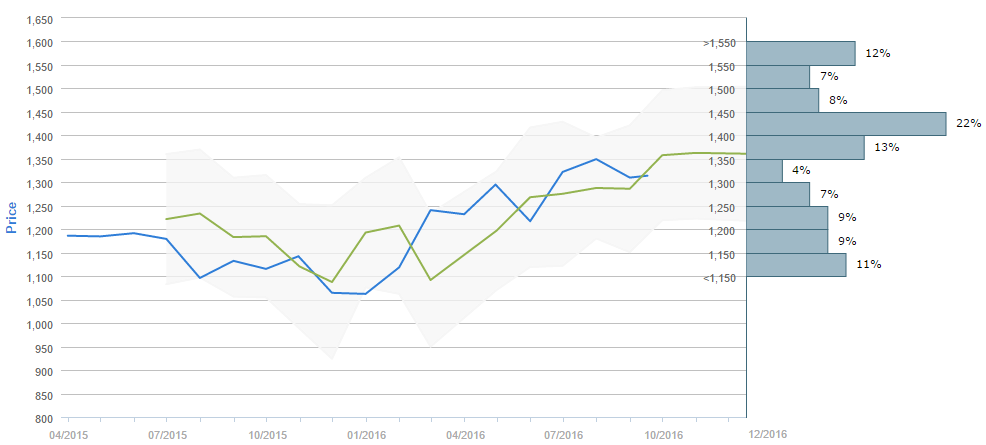The width and height of the screenshot is (986, 445).
Task: Click the Price axis title
Action: click(x=12, y=217)
